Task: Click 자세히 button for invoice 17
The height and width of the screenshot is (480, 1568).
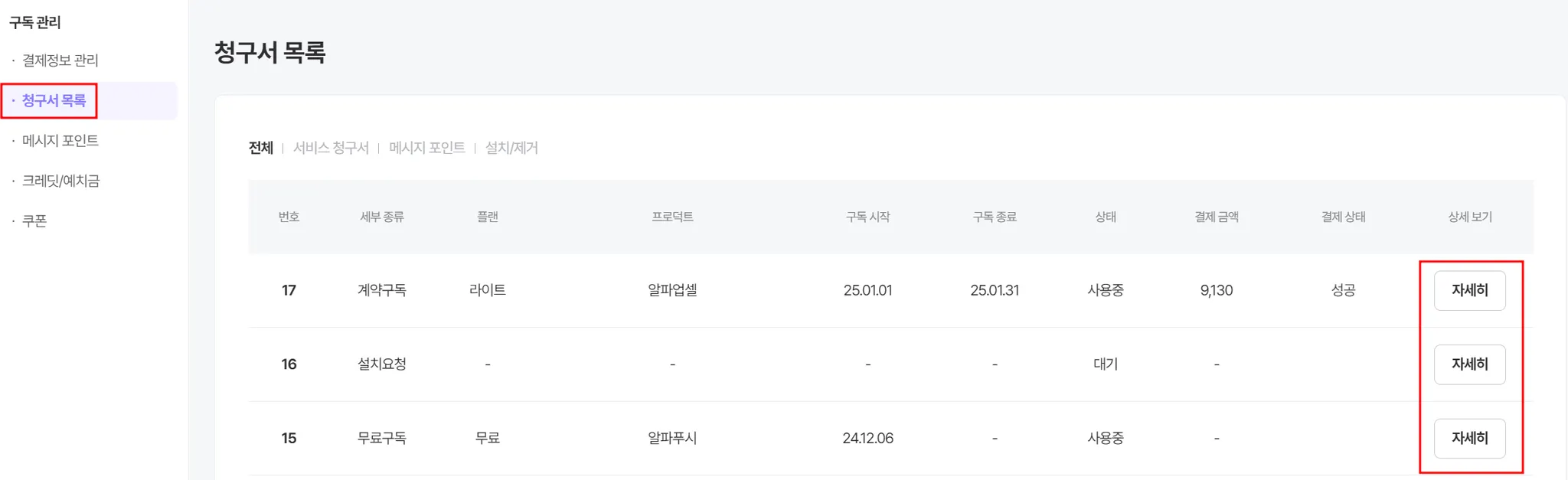Action: pos(1469,291)
